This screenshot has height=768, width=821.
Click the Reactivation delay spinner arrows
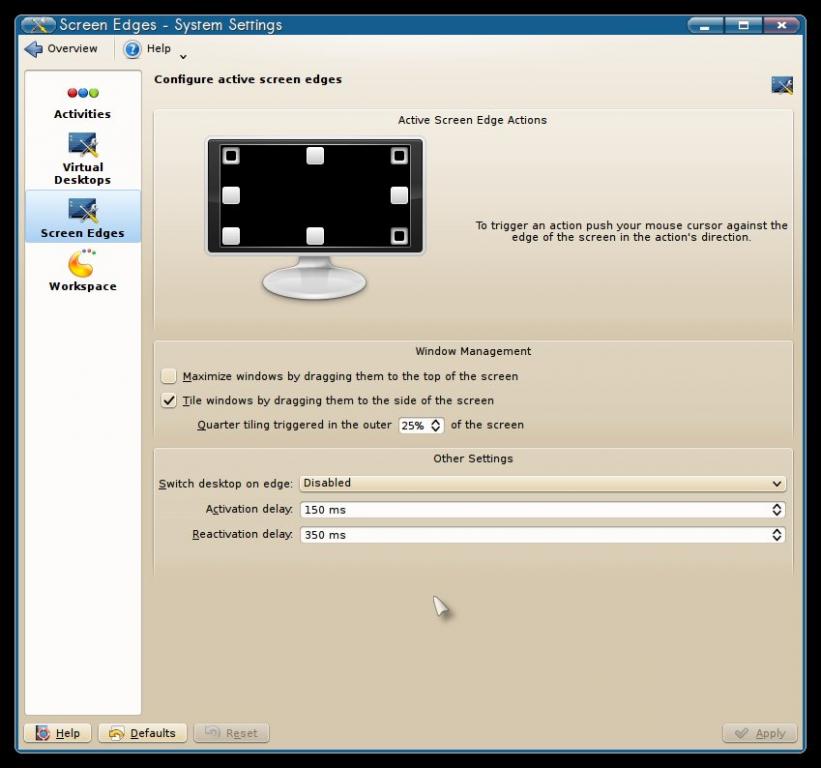click(777, 535)
